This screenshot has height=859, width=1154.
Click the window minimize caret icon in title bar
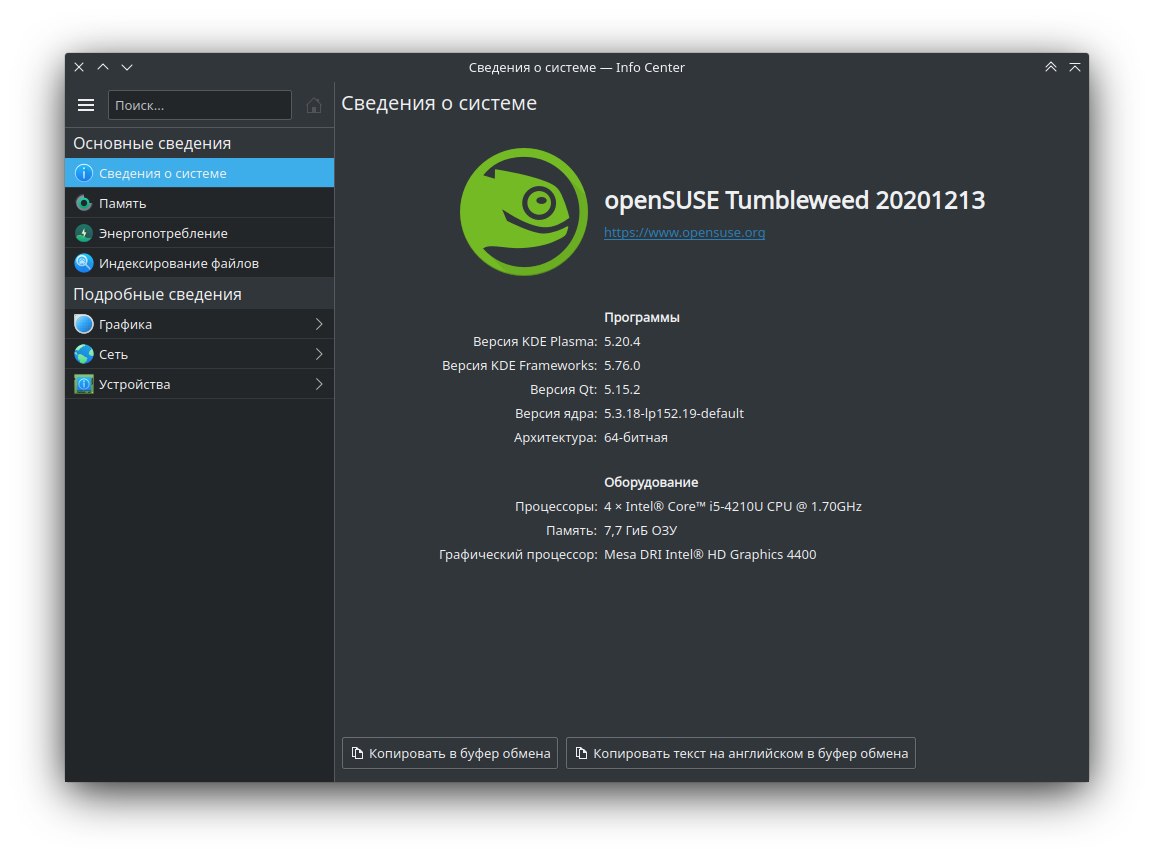[127, 67]
